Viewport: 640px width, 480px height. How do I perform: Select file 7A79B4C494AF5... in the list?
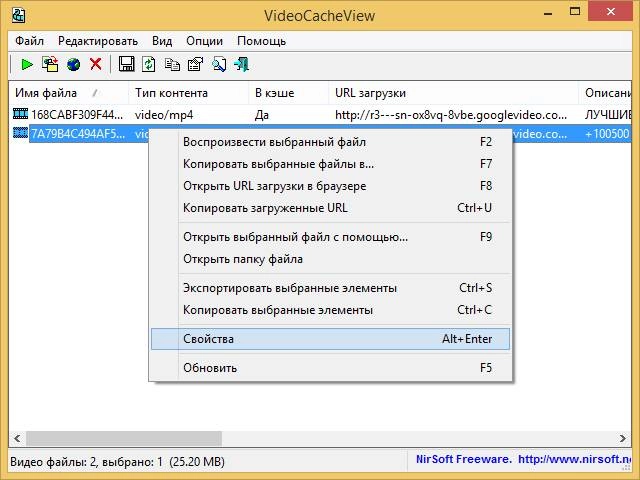pos(78,134)
